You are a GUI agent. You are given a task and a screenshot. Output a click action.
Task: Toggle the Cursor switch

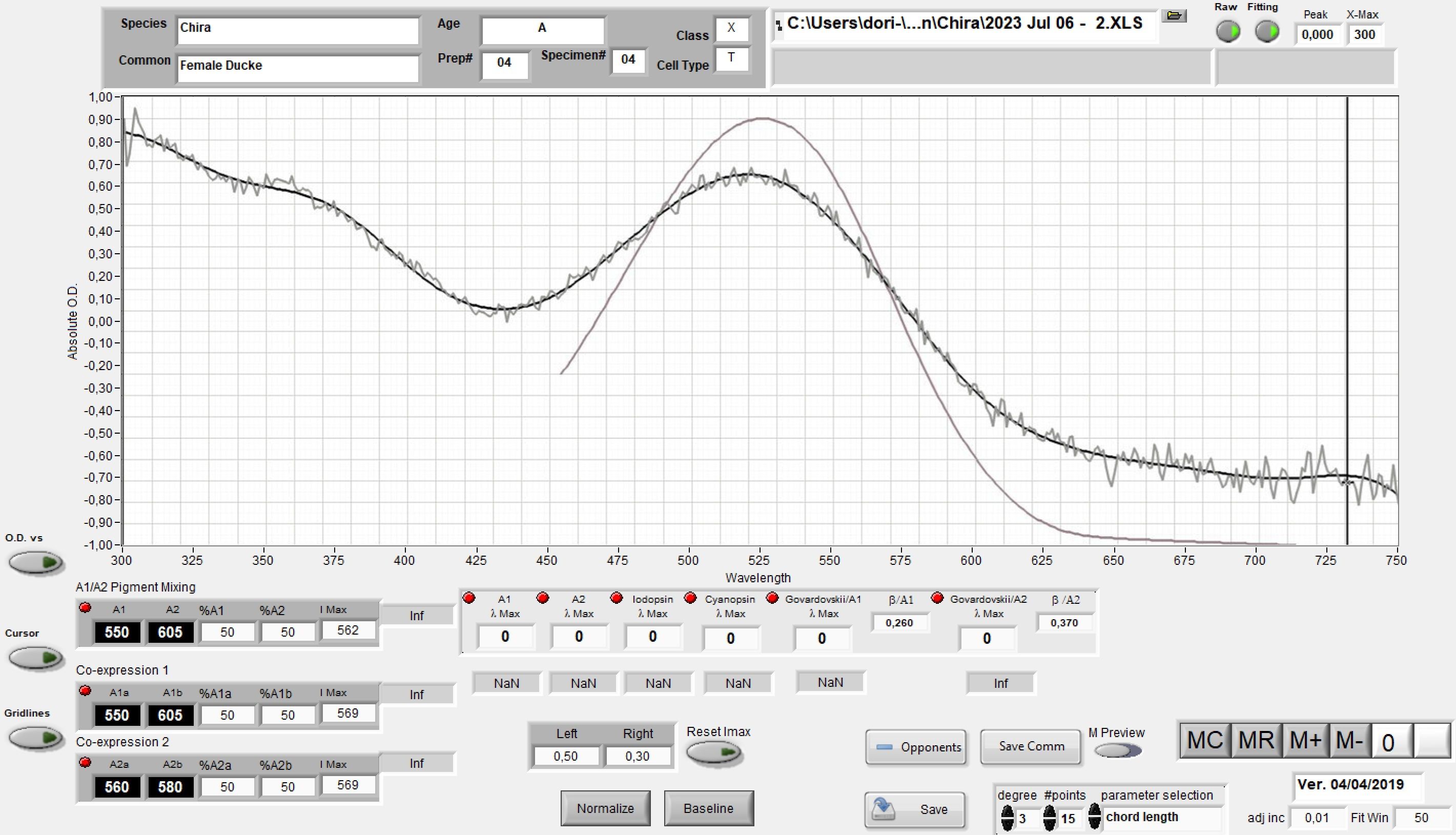coord(35,658)
